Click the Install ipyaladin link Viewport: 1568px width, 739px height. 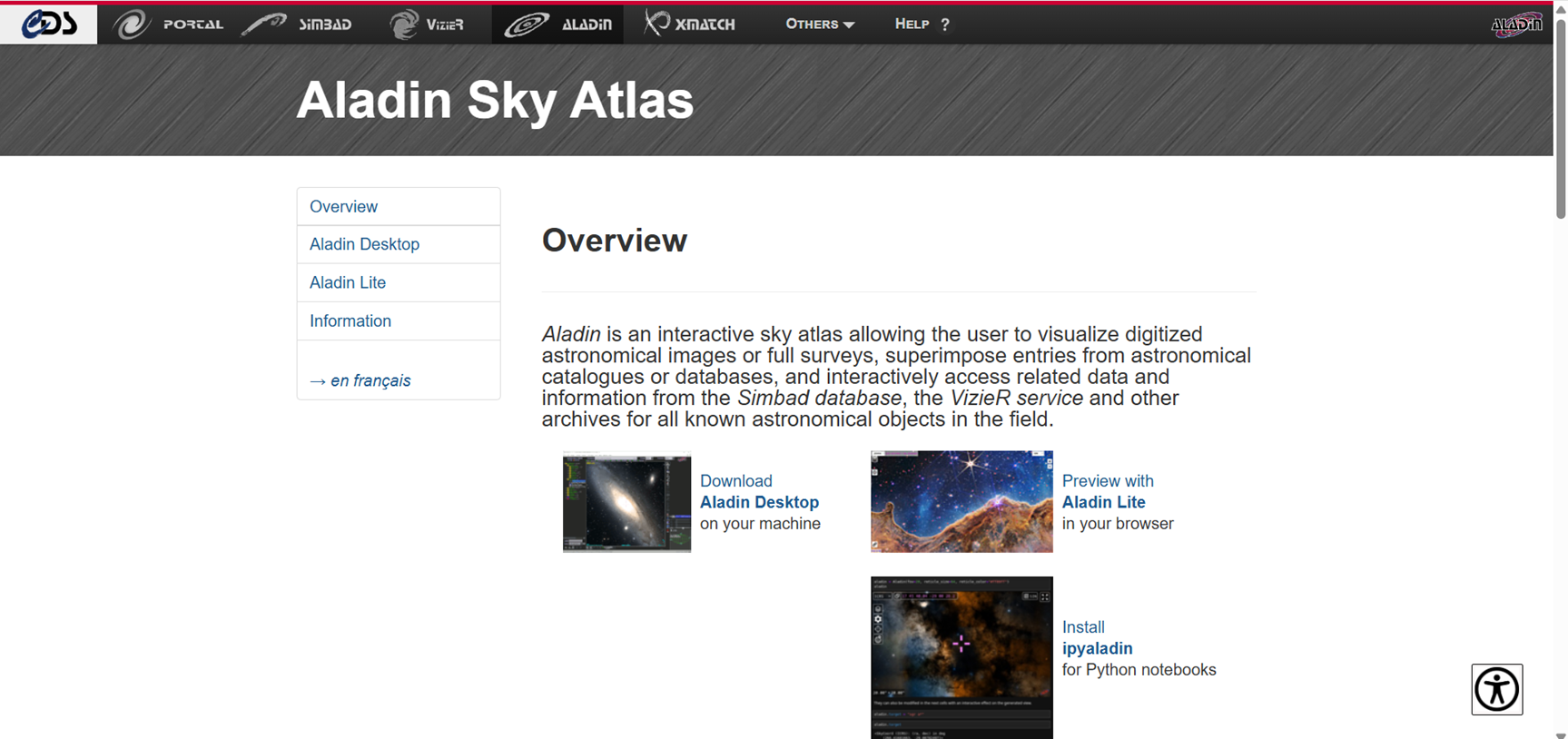(x=1097, y=638)
